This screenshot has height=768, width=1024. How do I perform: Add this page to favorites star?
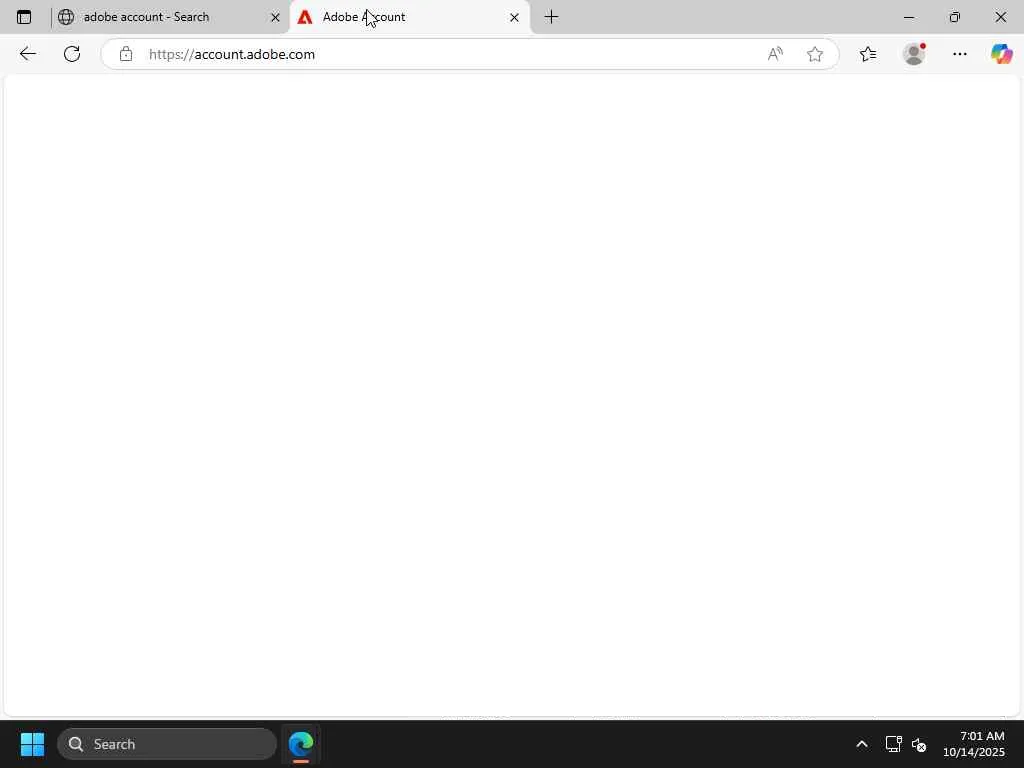tap(814, 54)
